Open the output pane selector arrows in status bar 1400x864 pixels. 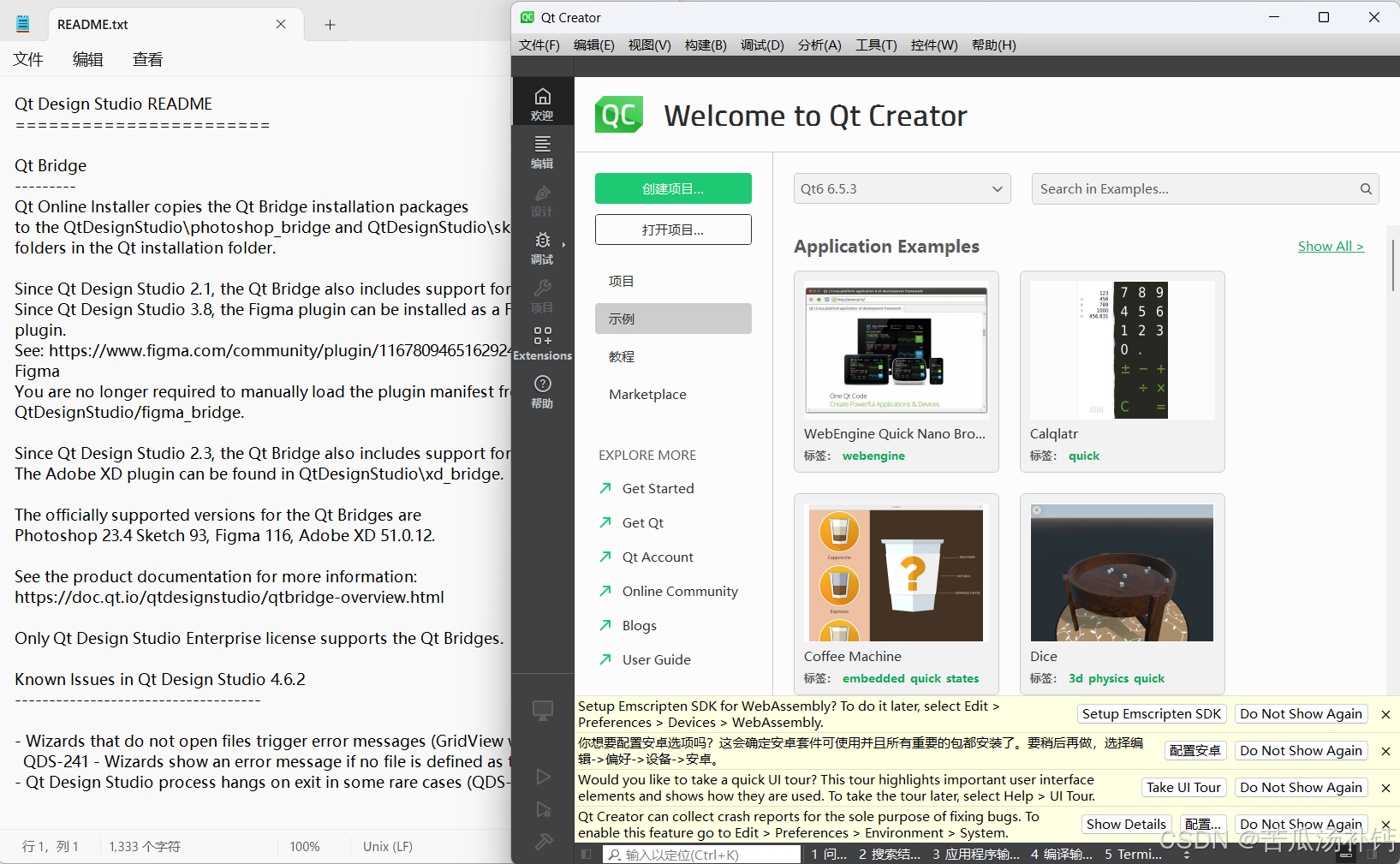[x=1187, y=855]
